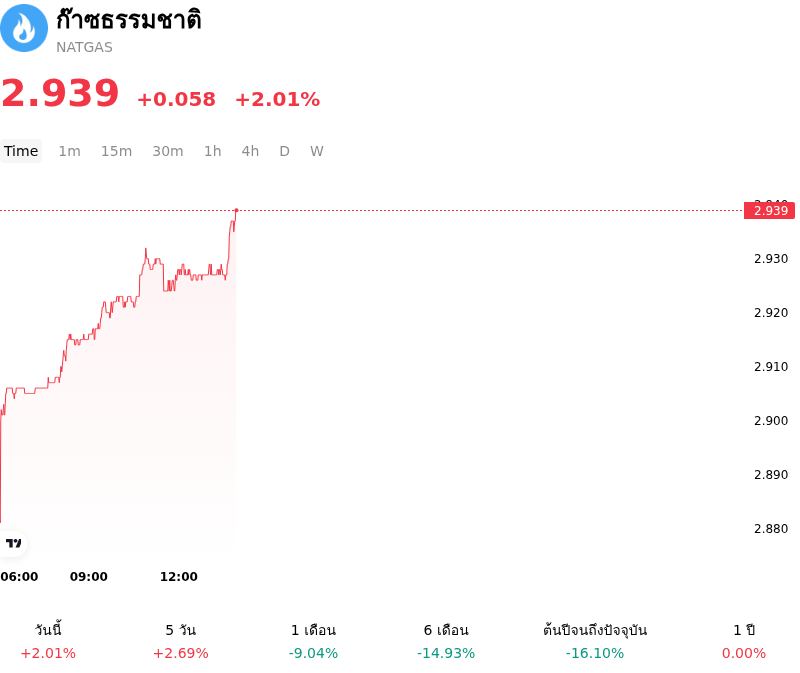Select the 4h interval
Viewport: 800px width, 673px height.
251,151
